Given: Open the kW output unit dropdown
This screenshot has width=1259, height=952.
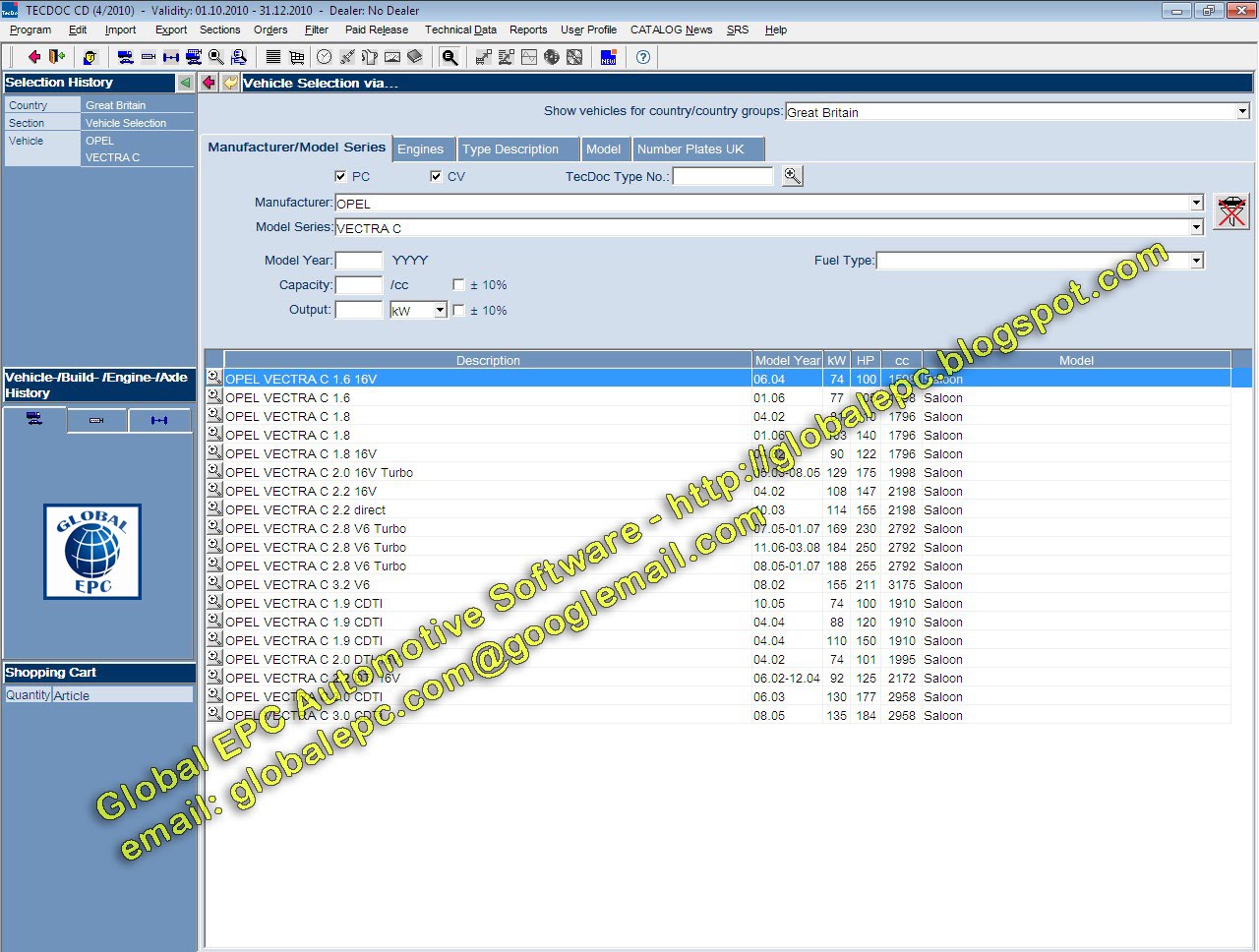Looking at the screenshot, I should (x=441, y=310).
